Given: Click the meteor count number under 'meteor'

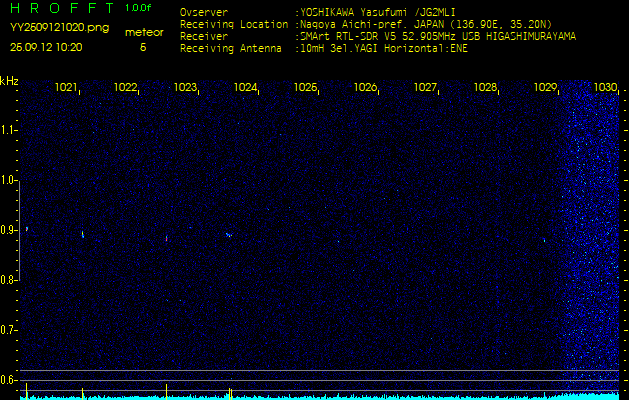Looking at the screenshot, I should coord(143,47).
